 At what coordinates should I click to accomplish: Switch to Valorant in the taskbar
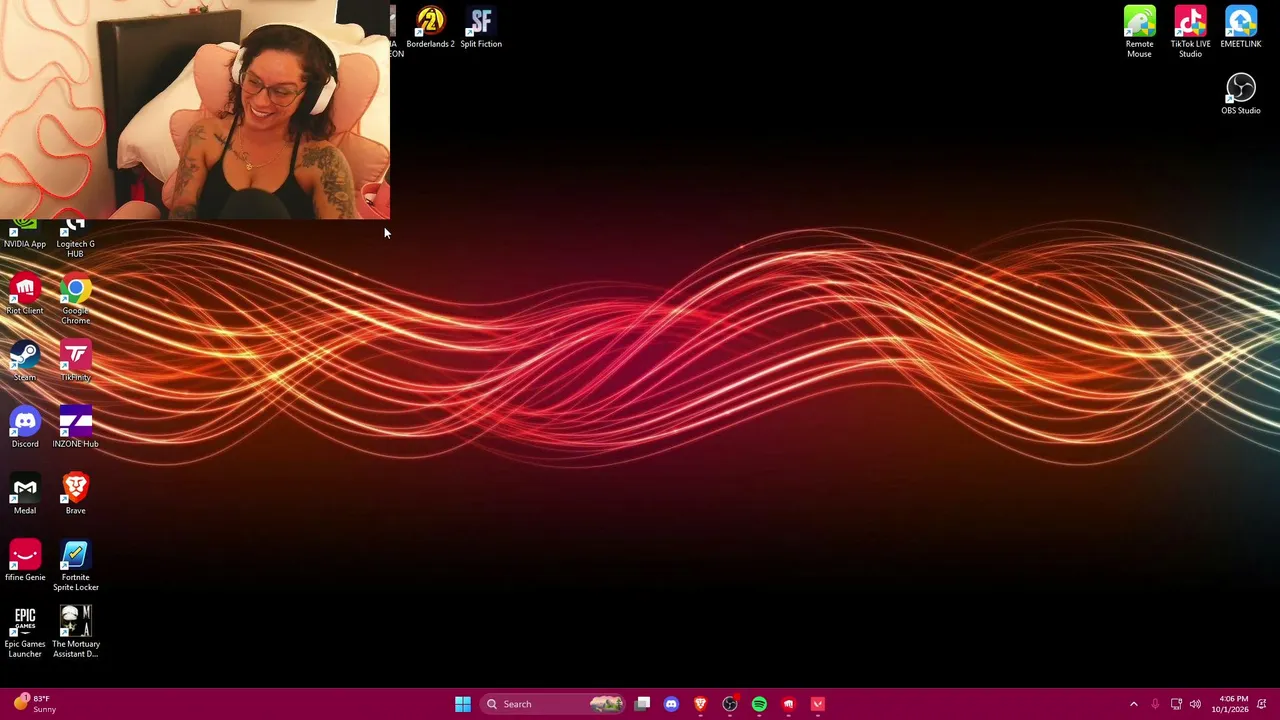818,704
